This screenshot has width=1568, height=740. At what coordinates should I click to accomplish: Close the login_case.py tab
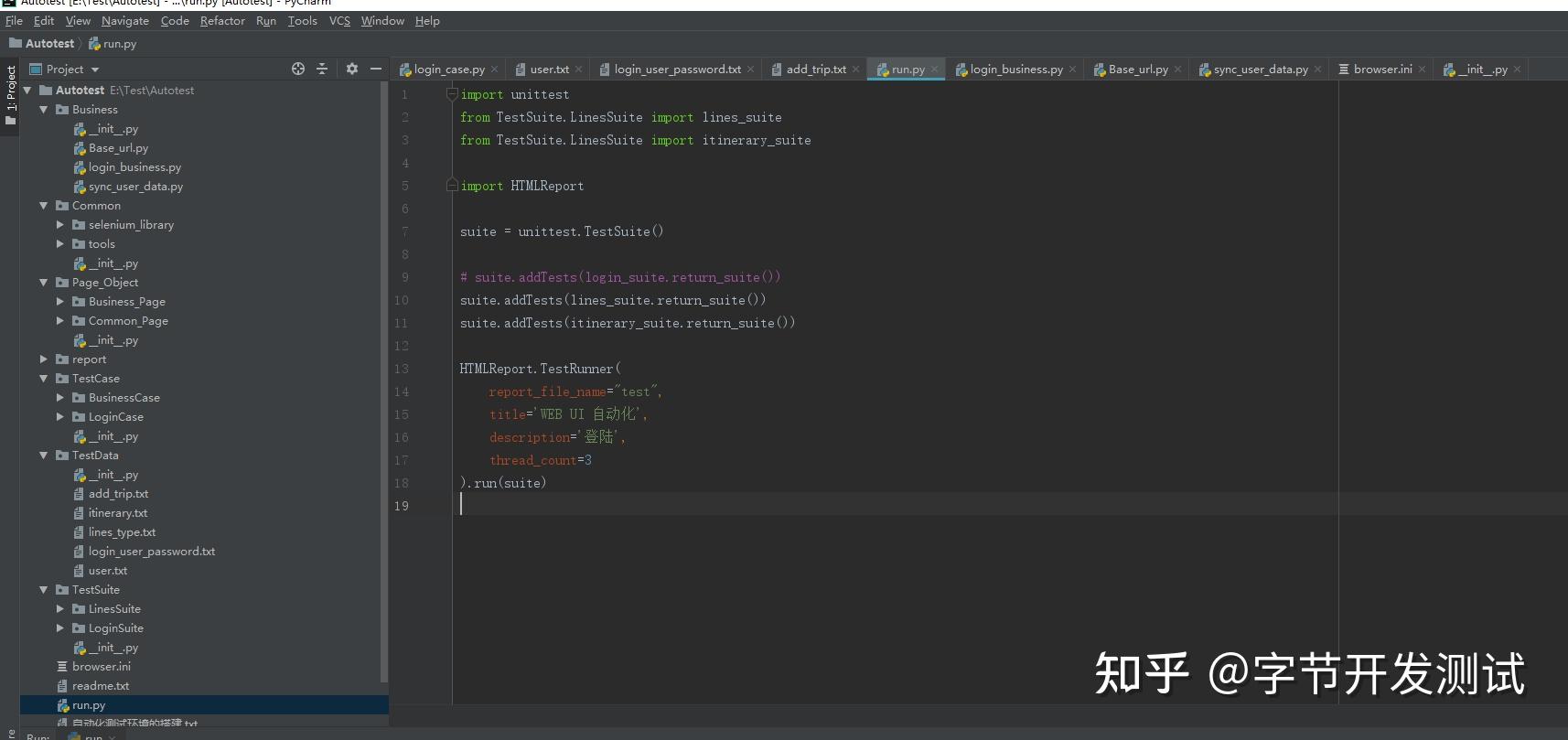tap(495, 69)
